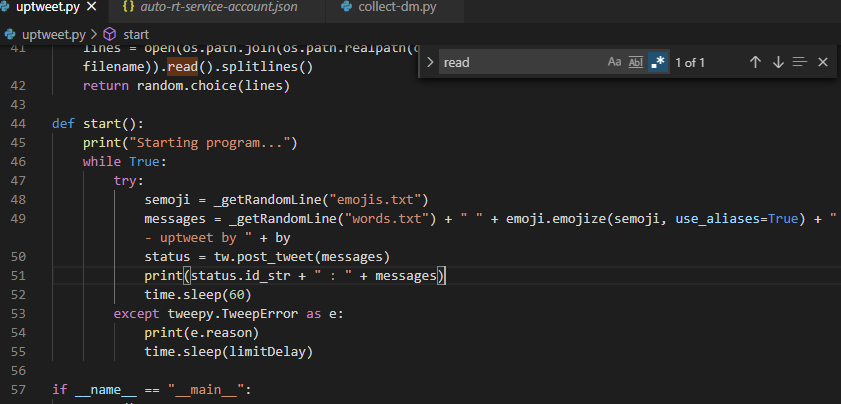Click line number 51 in gutter
This screenshot has height=404, width=841.
point(18,276)
